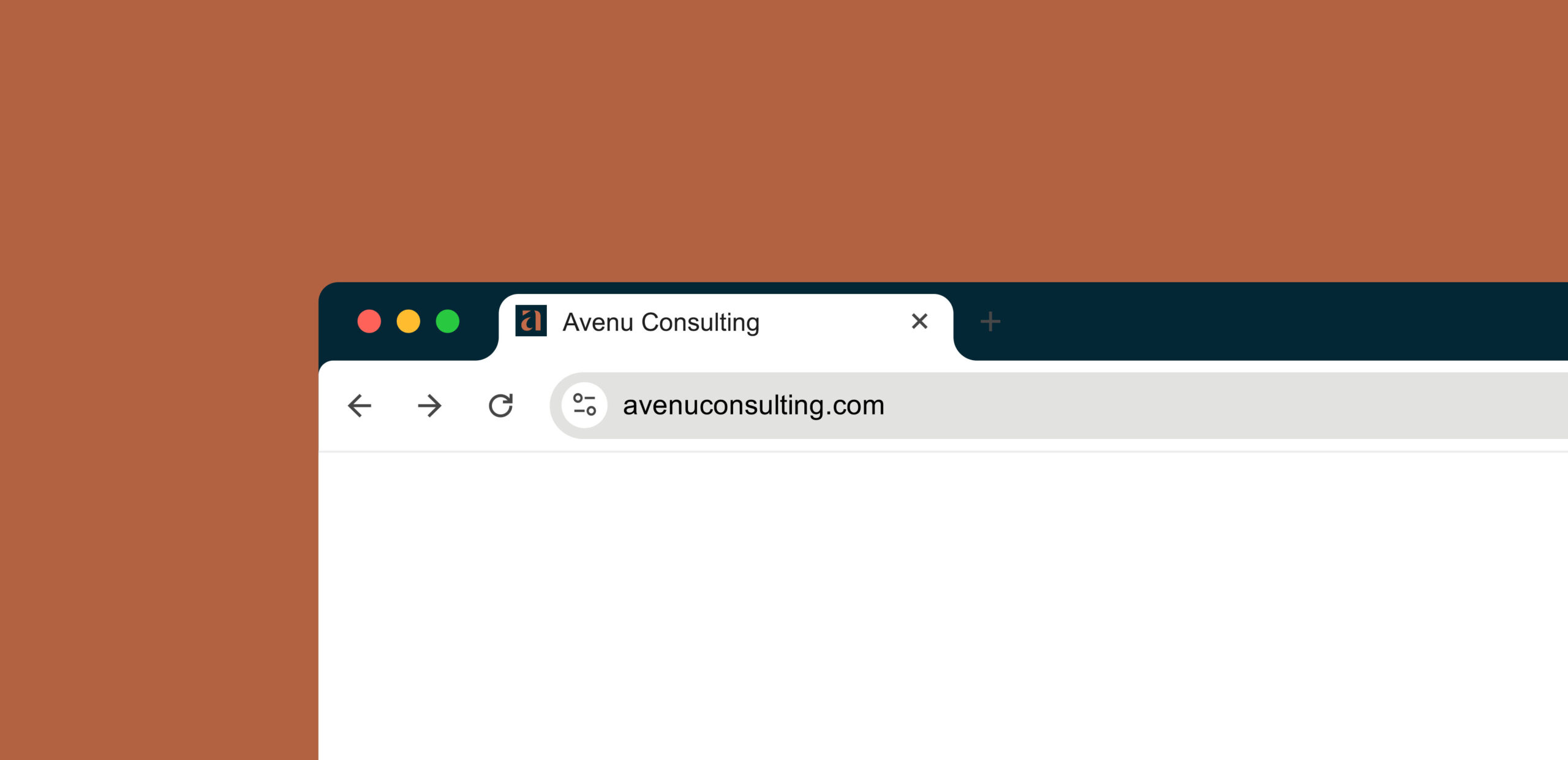
Task: Click the Avenu 'a' favicon
Action: [531, 321]
